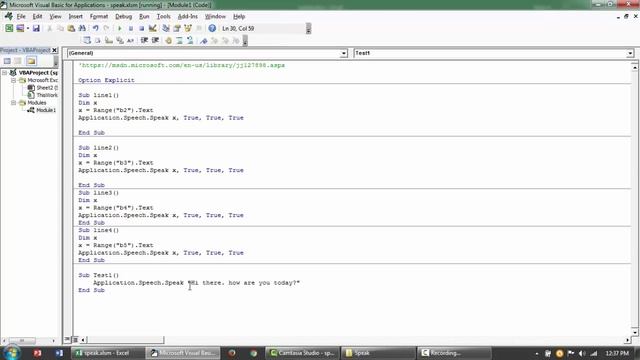Click the 'Option Explicit' code line
The image size is (640, 360).
pos(106,80)
